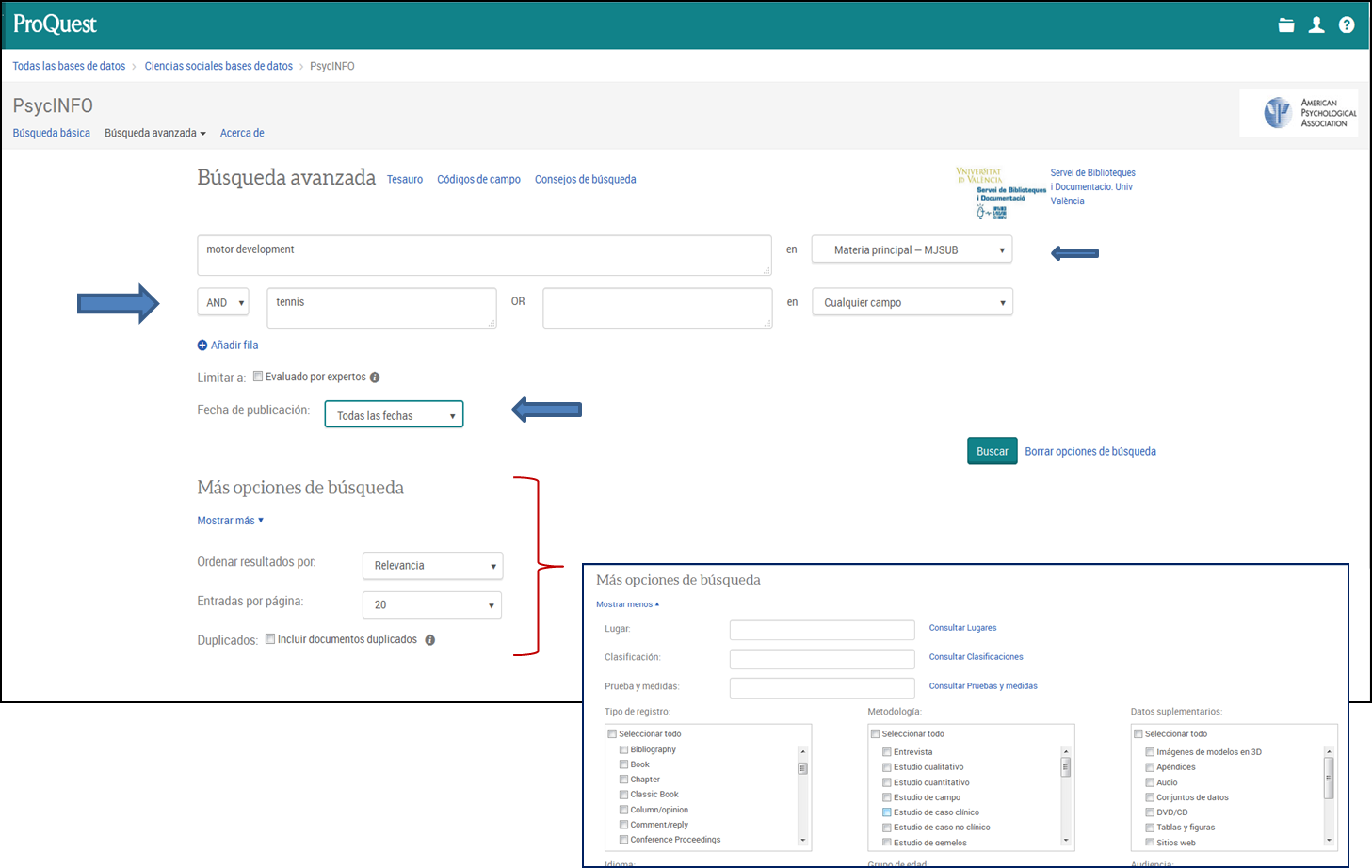
Task: Open info icon next to Incluir documentos duplicados
Action: coord(429,640)
